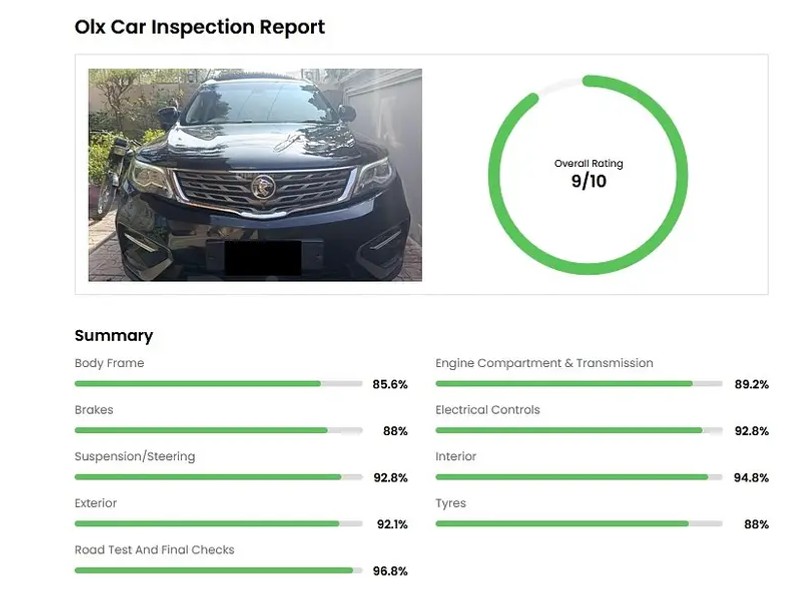Open the car photo thumbnail

point(255,174)
